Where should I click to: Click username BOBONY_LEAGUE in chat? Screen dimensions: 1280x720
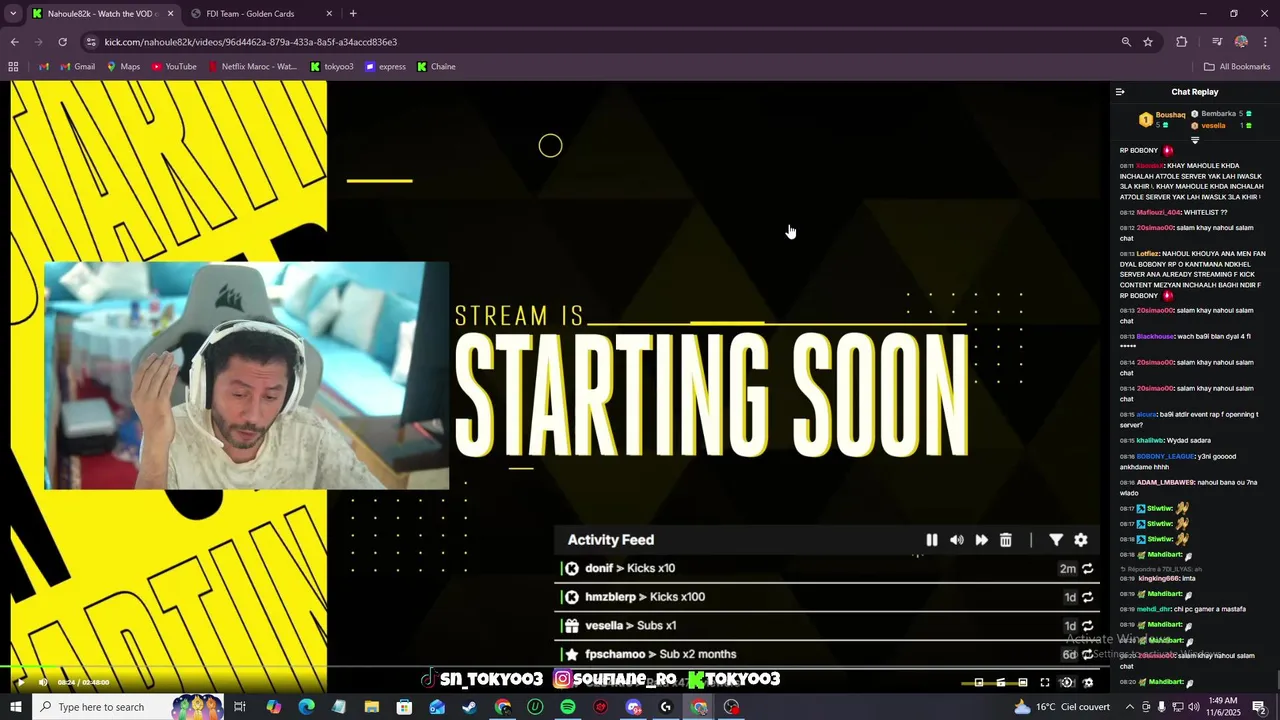(x=1165, y=456)
